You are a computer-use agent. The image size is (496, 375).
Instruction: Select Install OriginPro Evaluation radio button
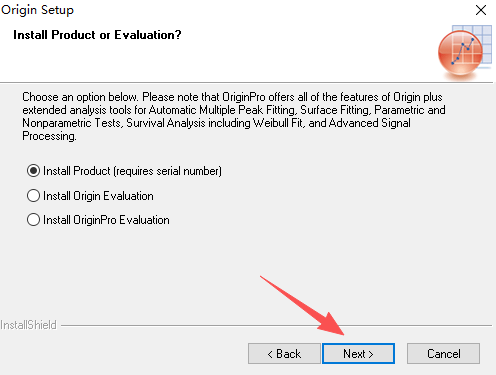pyautogui.click(x=33, y=220)
